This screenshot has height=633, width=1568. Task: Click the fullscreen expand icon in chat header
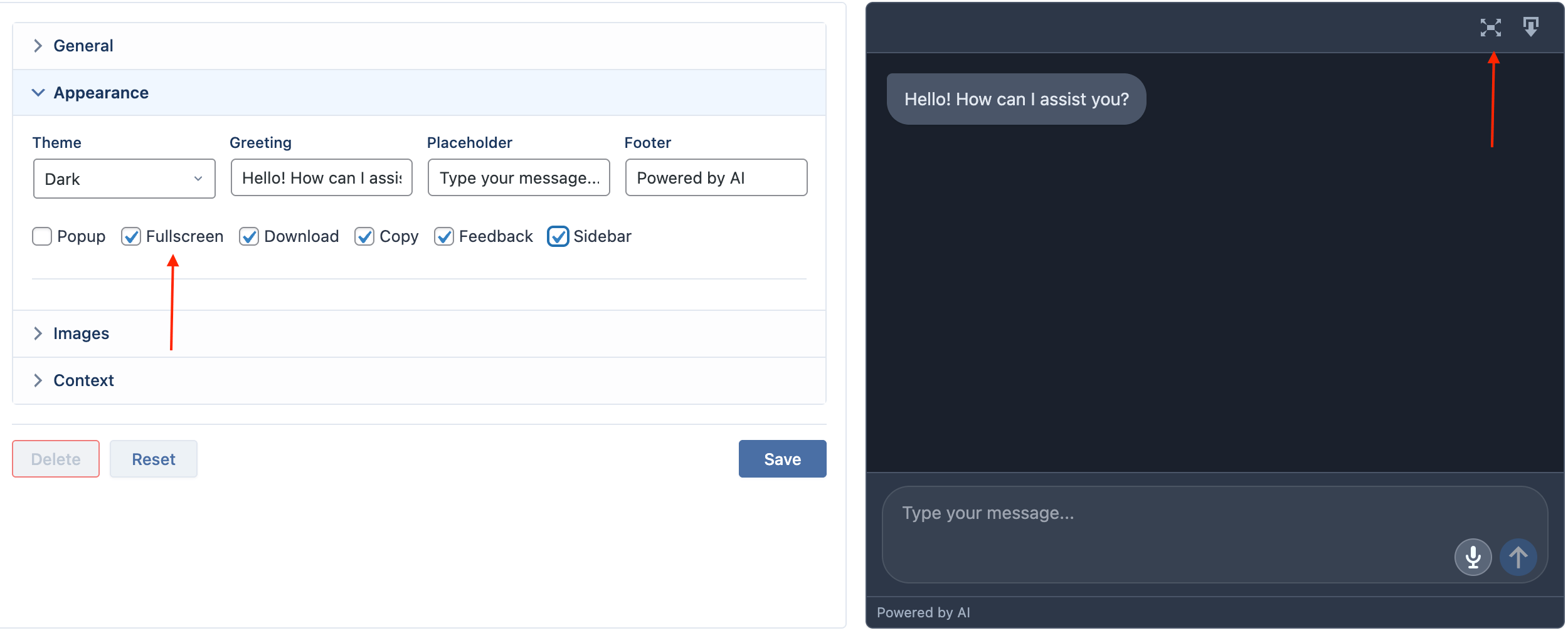(x=1490, y=28)
